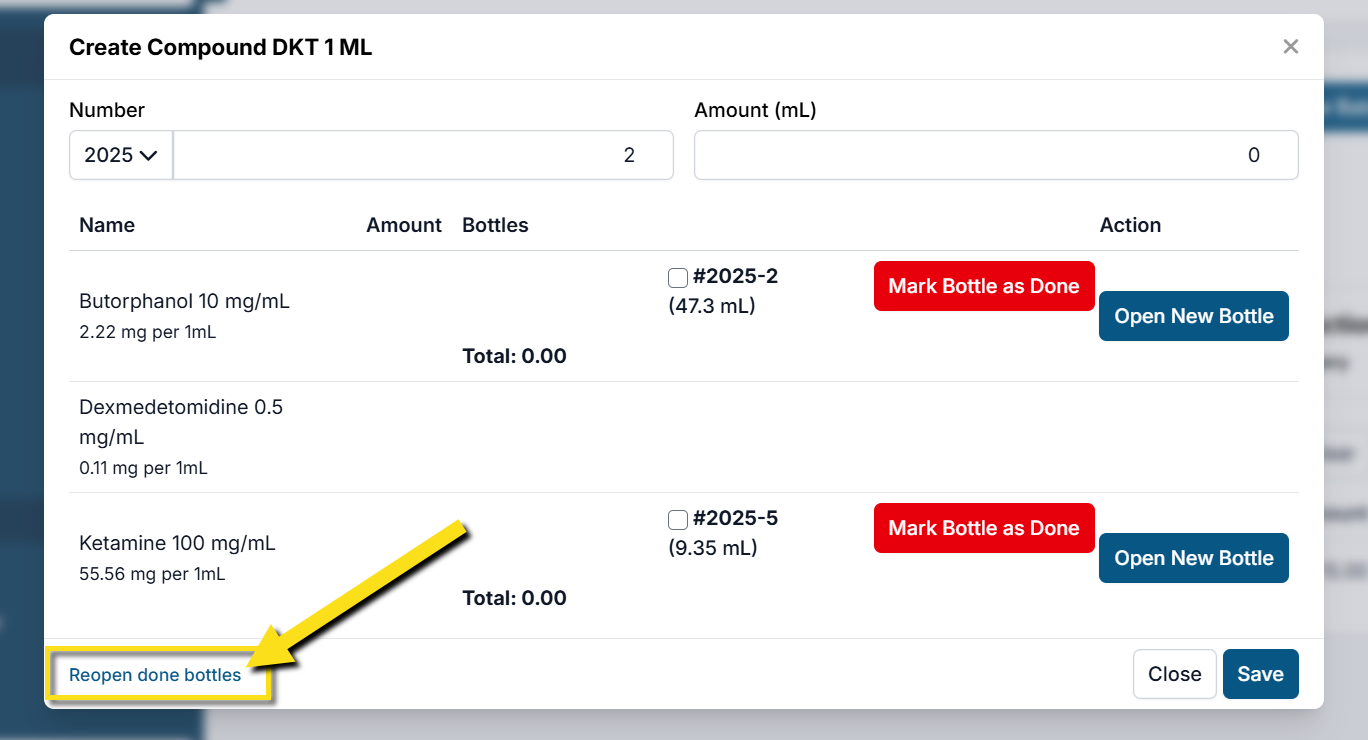1368x740 pixels.
Task: Click the #2025-5 bottle label
Action: [735, 519]
